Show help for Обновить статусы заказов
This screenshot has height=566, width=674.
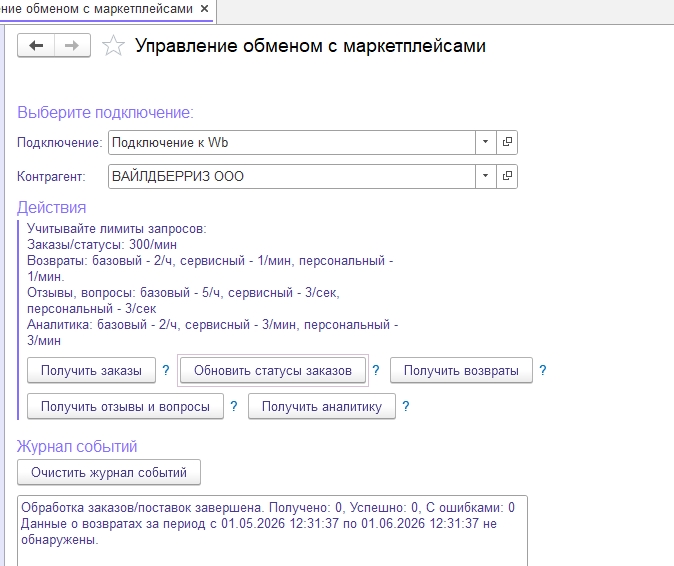click(376, 370)
